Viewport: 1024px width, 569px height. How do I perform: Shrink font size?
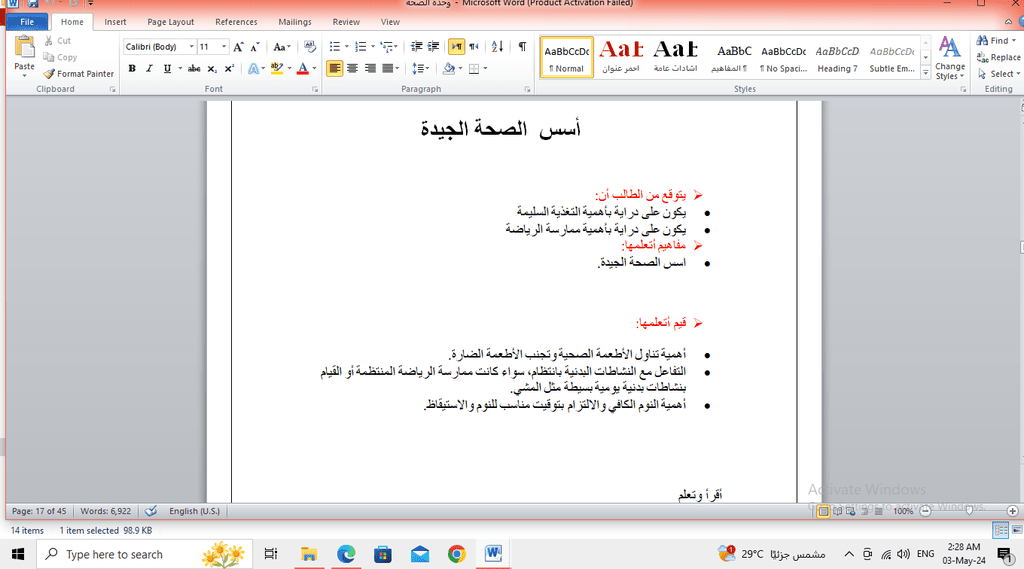255,47
